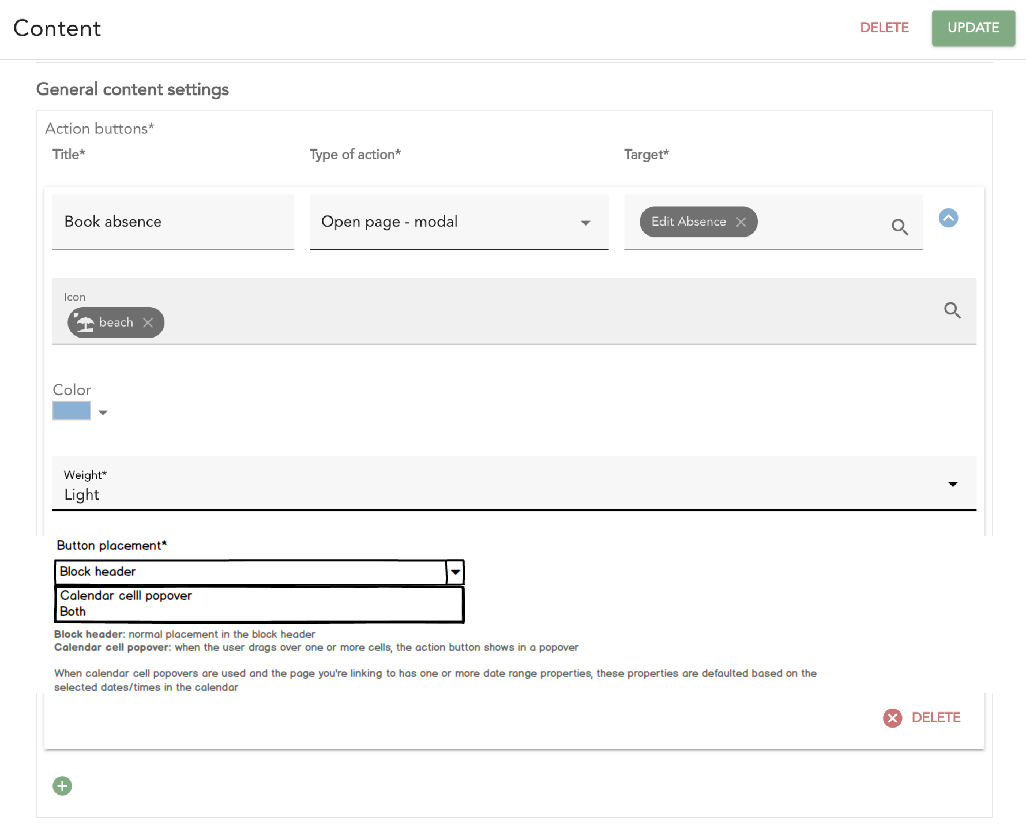Click the green add action button icon
Image resolution: width=1026 pixels, height=827 pixels.
(x=62, y=786)
